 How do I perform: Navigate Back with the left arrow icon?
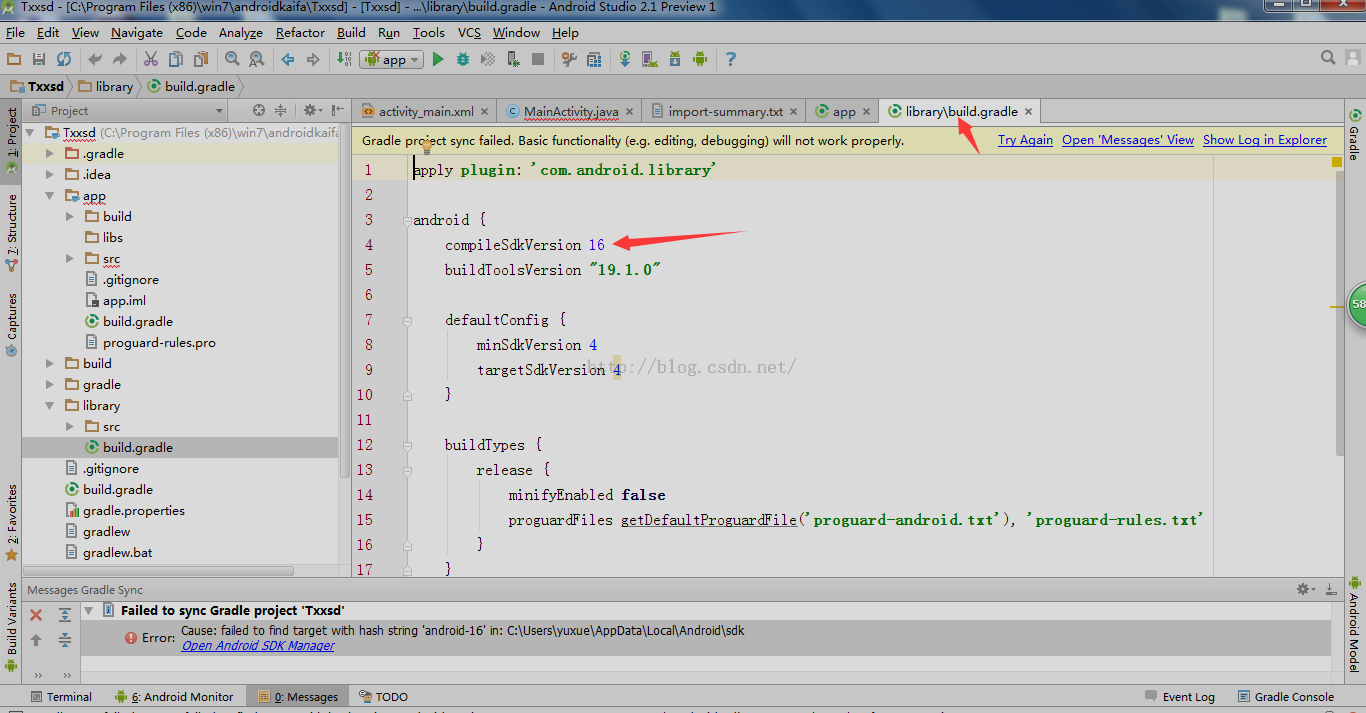point(288,60)
